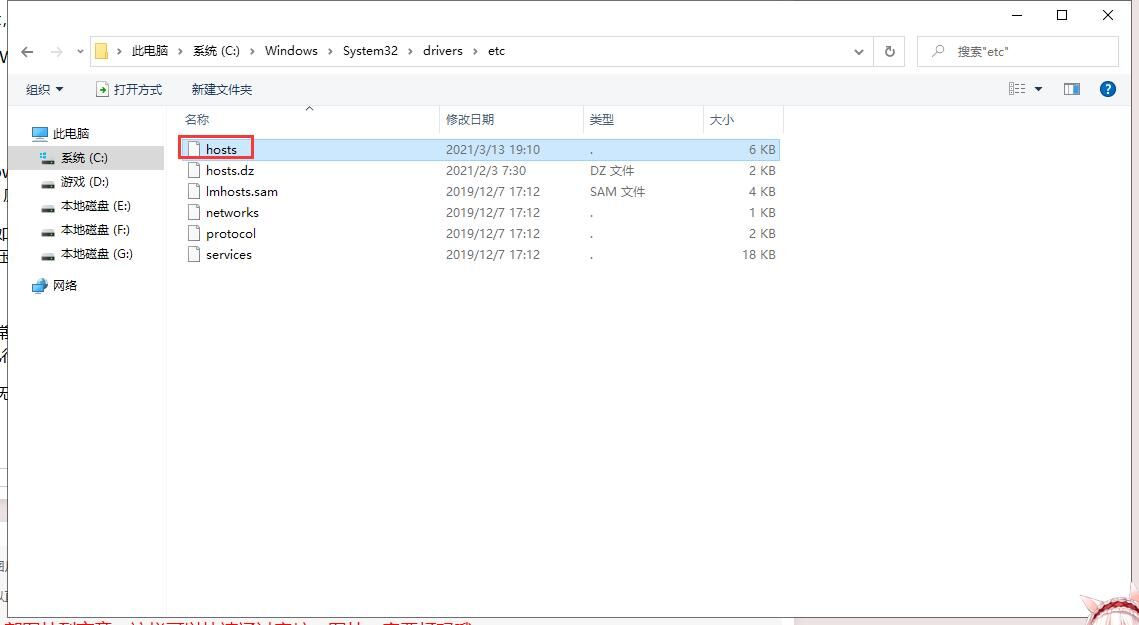Open the Help question mark icon
The width and height of the screenshot is (1139, 625).
point(1107,89)
